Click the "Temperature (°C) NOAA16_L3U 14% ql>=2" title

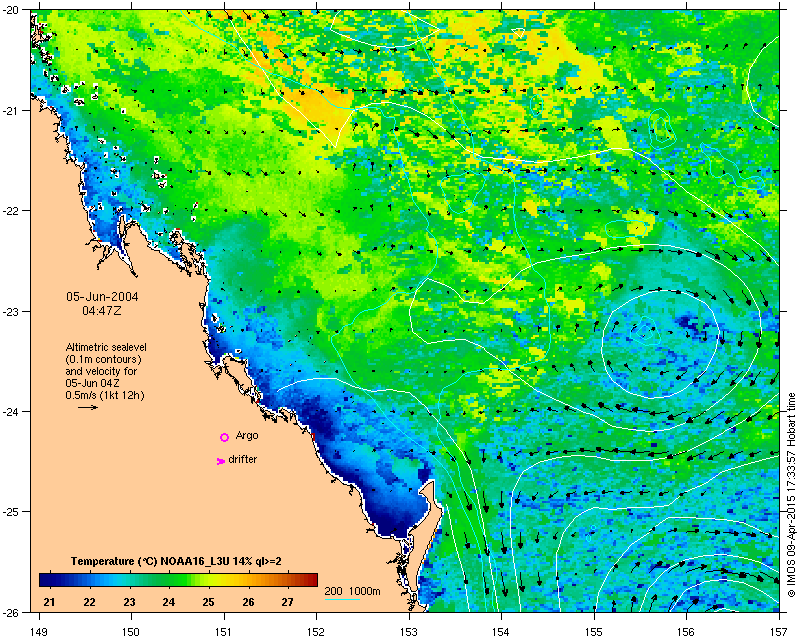pos(176,561)
